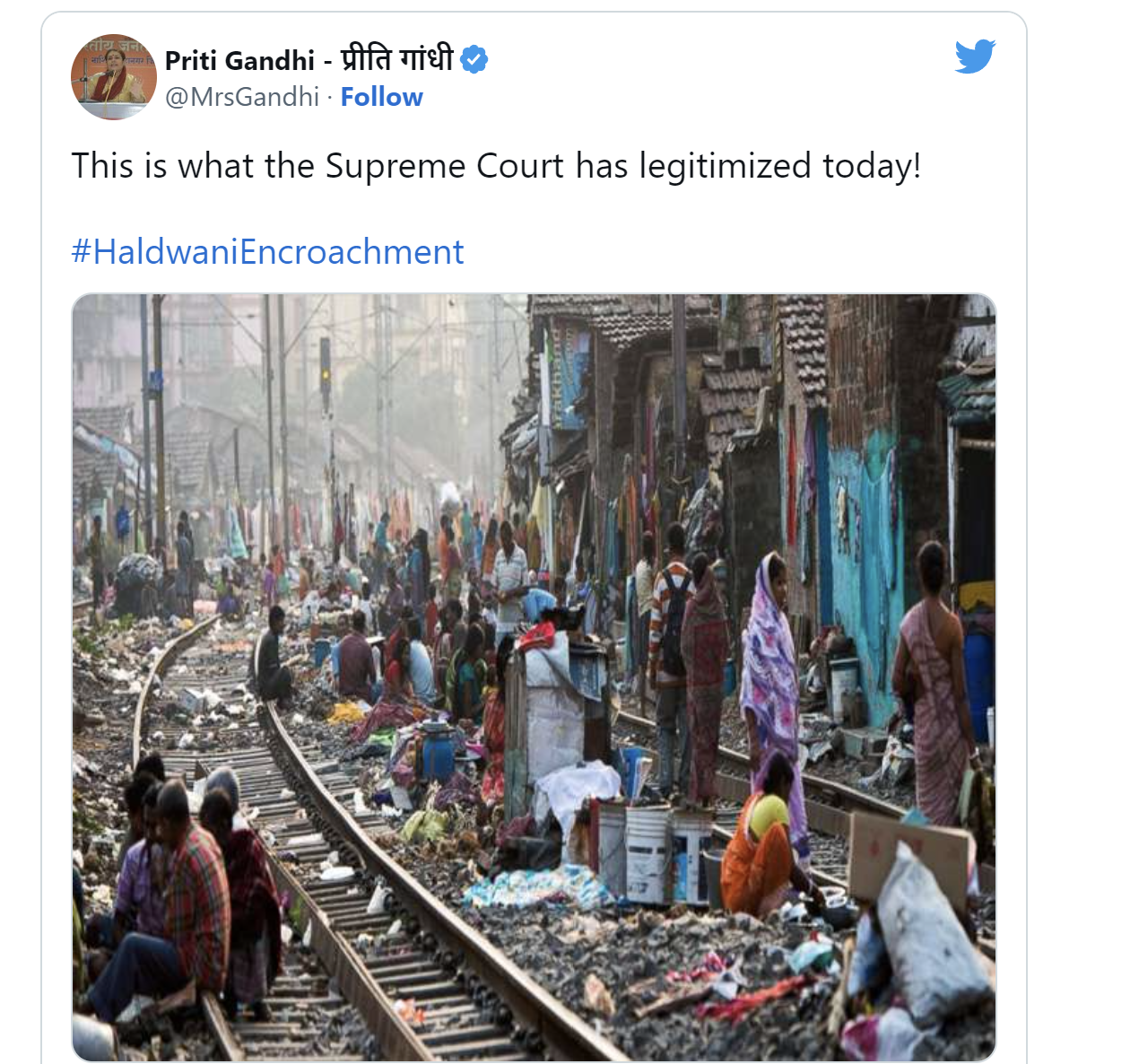Click the woman in purple floral sari
This screenshot has width=1139, height=1064.
(769, 655)
